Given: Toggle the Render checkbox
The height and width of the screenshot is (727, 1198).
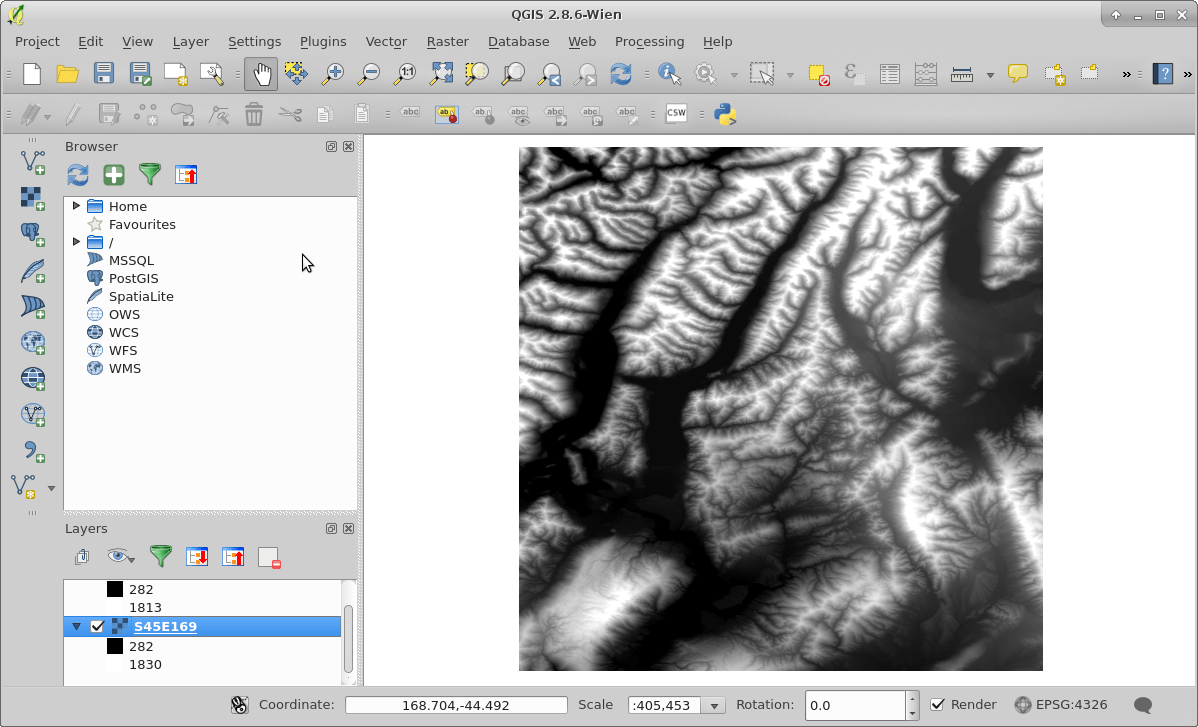Looking at the screenshot, I should coord(937,705).
